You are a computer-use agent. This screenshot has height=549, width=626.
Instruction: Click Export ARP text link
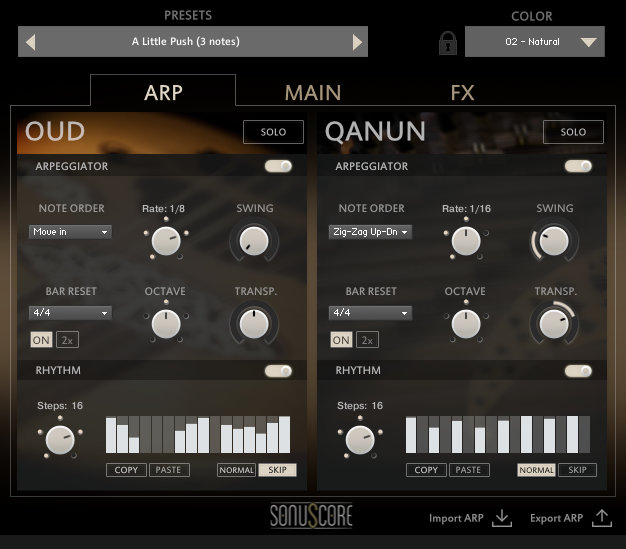557,518
